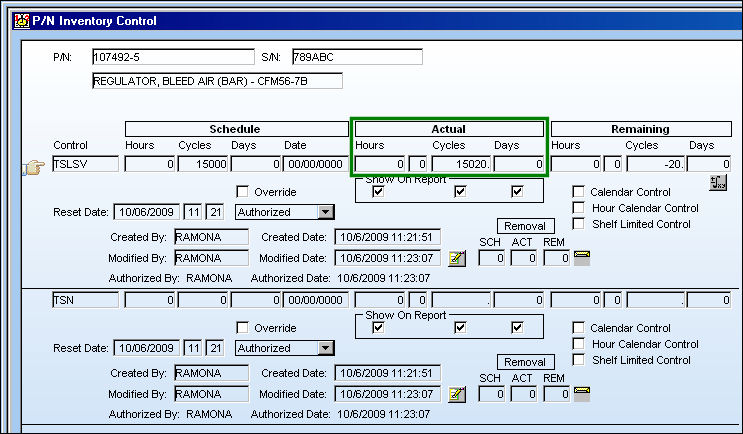Click the TSN control field
Screen dimensions: 743x434
point(85,300)
